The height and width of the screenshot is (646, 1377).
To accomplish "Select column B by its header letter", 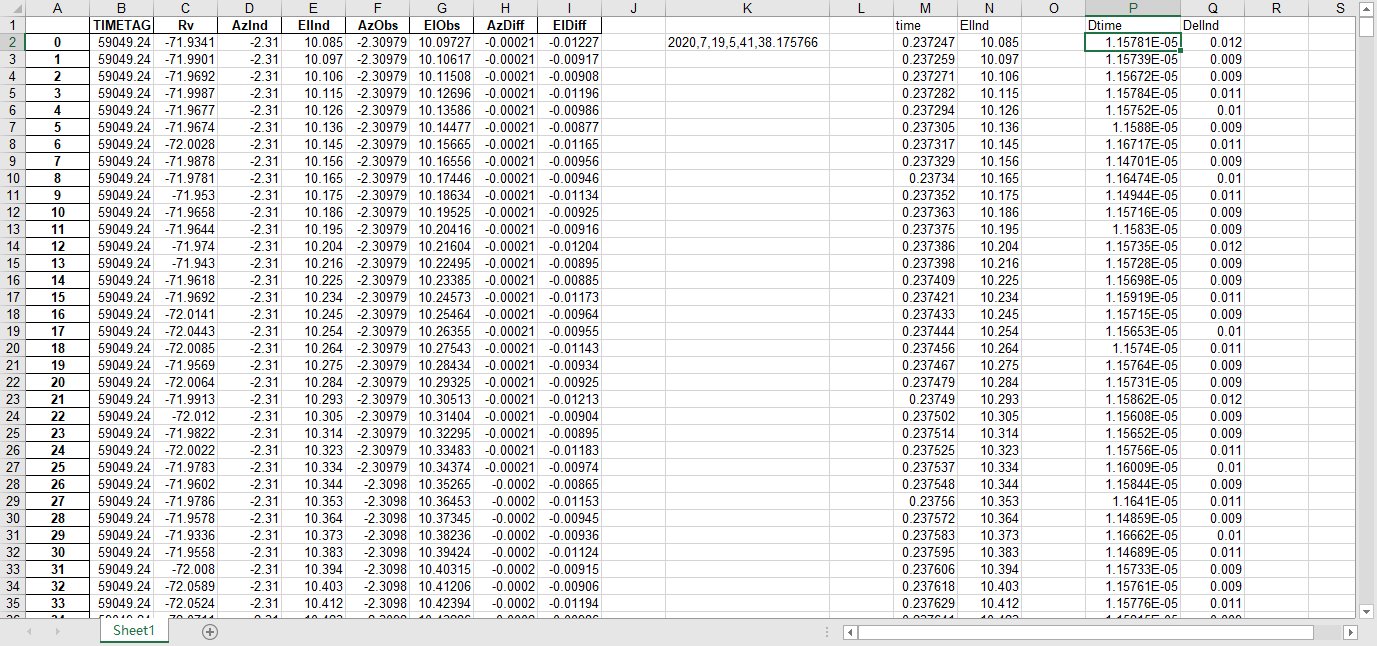I will point(121,9).
